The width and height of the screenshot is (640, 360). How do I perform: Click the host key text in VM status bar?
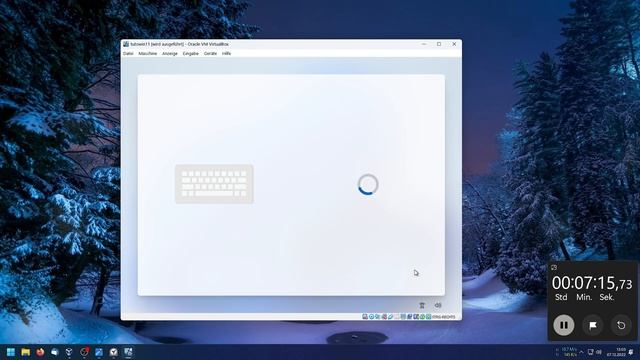[x=444, y=317]
